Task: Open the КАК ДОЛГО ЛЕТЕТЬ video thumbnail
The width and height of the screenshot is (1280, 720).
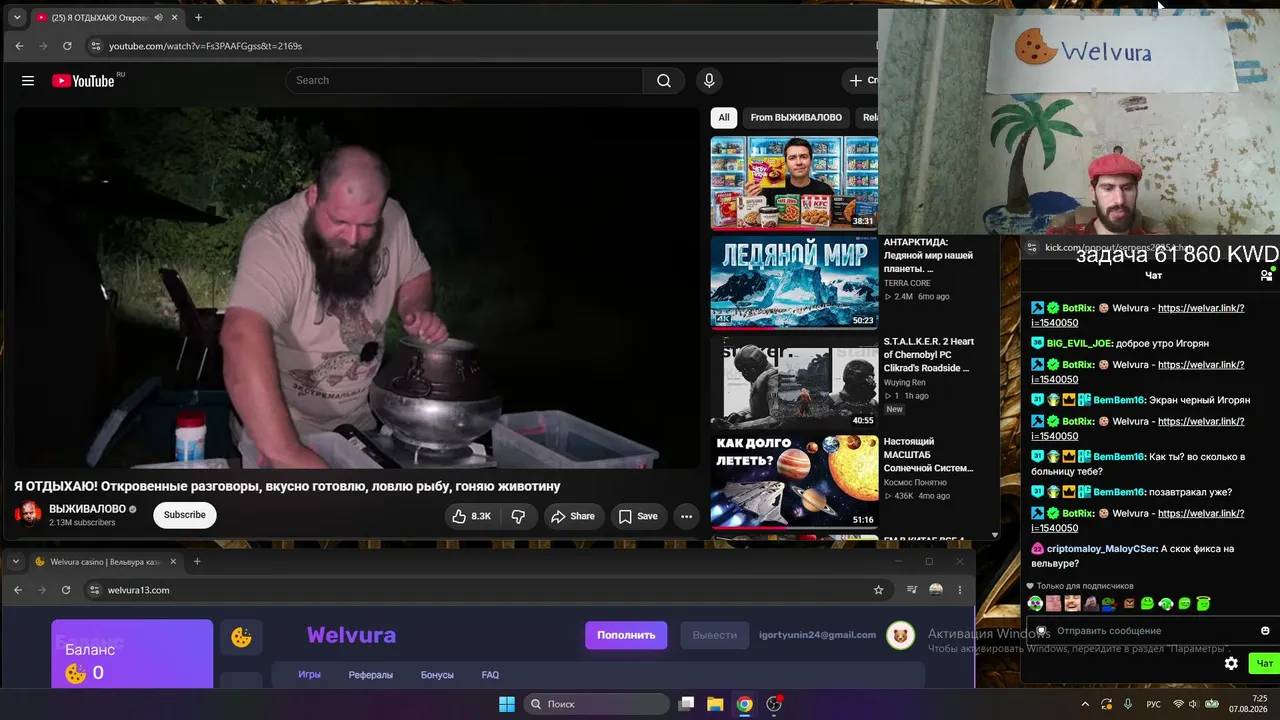Action: [794, 481]
